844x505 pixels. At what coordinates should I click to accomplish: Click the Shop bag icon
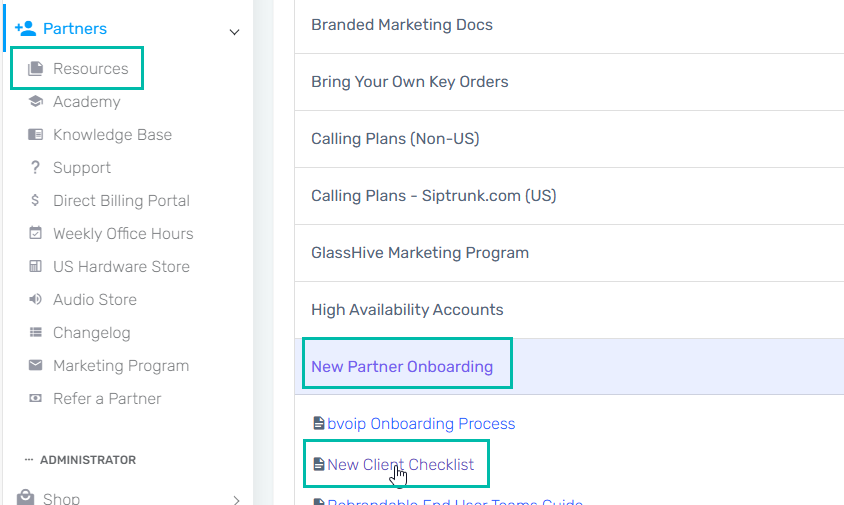(x=25, y=497)
